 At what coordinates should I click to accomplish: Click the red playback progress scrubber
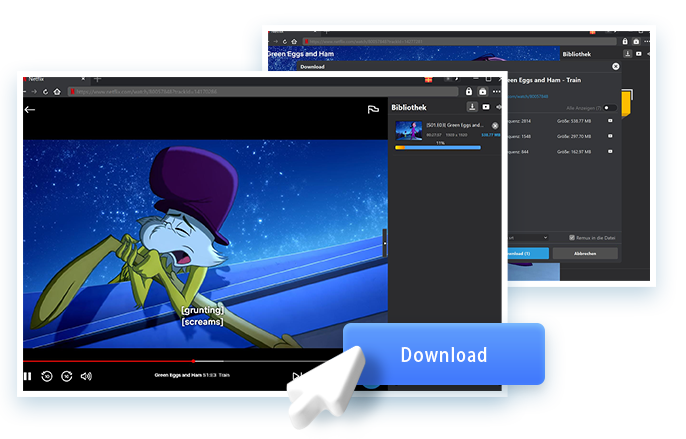tap(193, 361)
